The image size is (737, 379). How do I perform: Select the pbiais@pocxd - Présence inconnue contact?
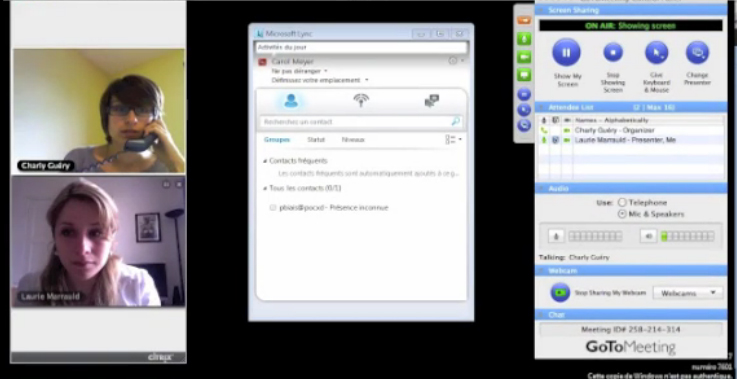tap(334, 208)
